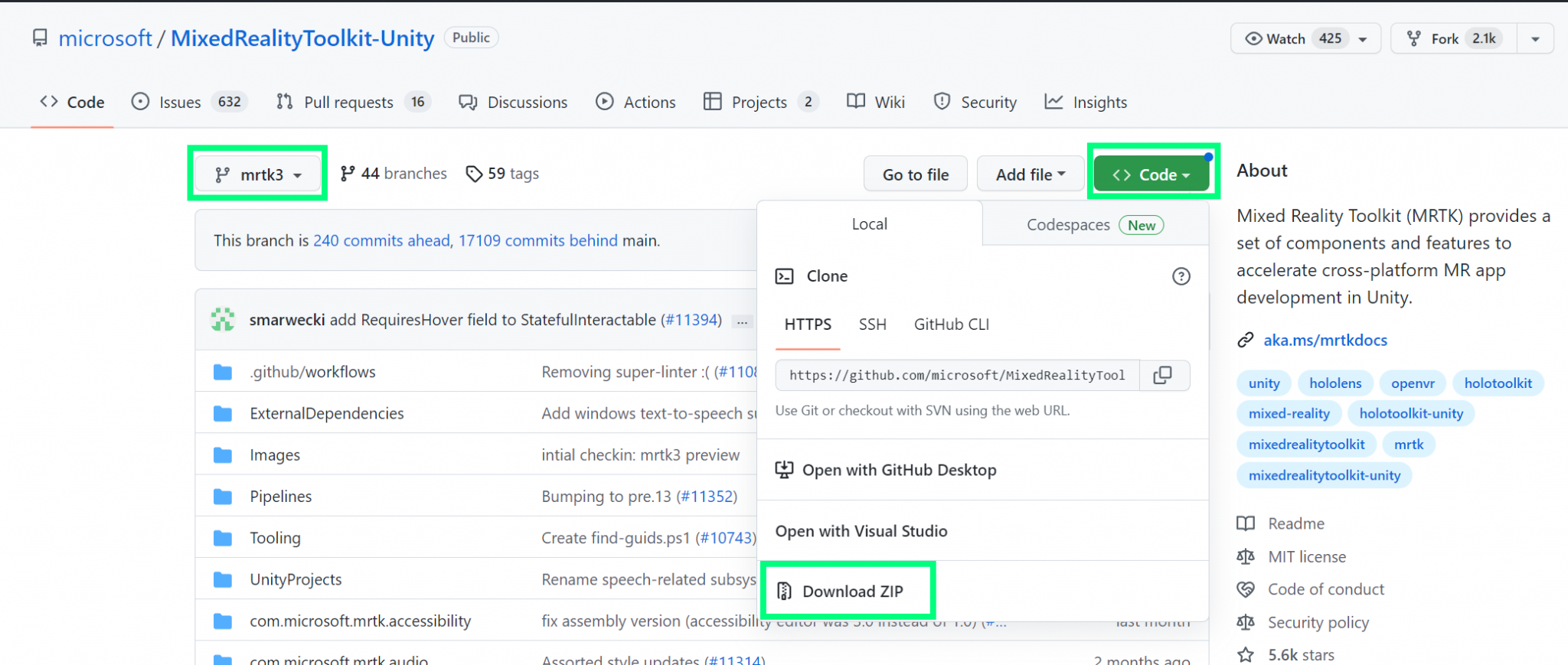The width and height of the screenshot is (1568, 665).
Task: Click the commit message ellipsis button
Action: [x=742, y=321]
